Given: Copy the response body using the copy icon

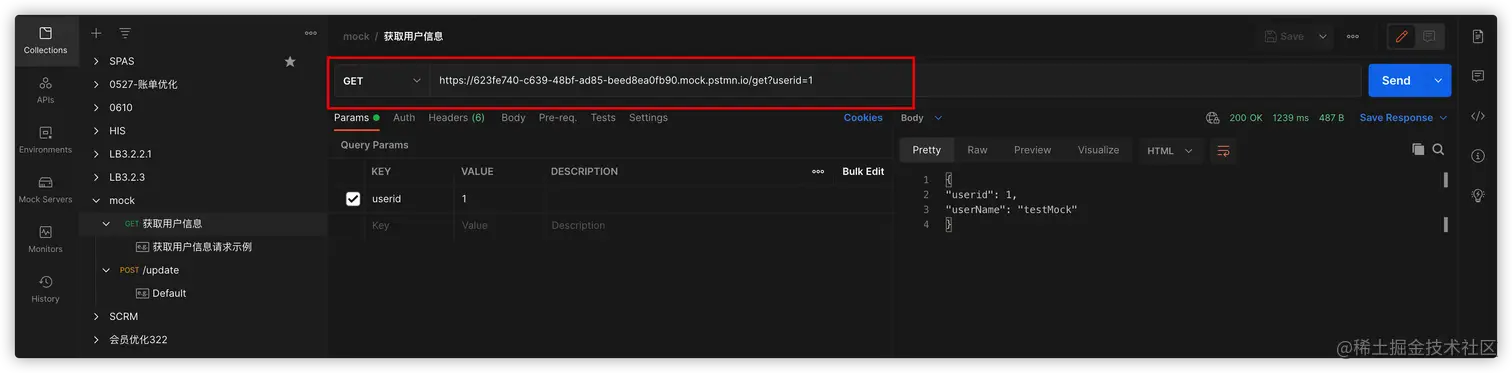Looking at the screenshot, I should coord(1418,149).
